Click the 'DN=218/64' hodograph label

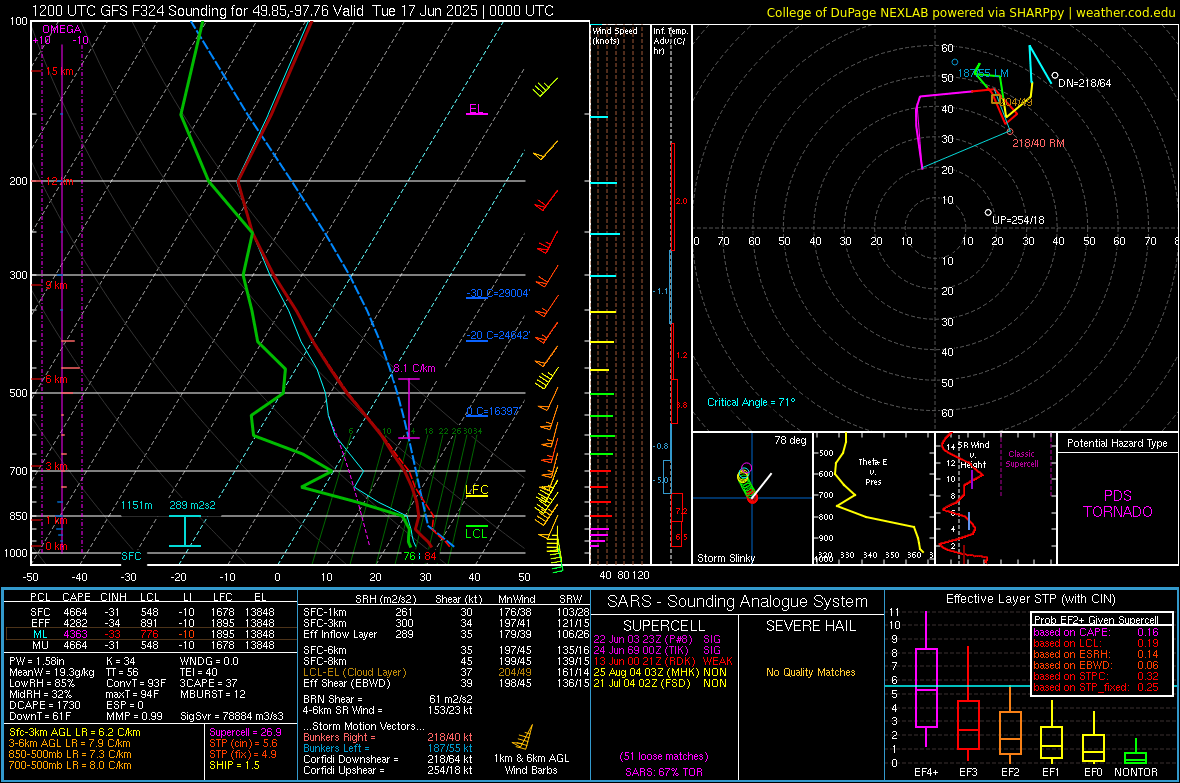pos(1084,84)
